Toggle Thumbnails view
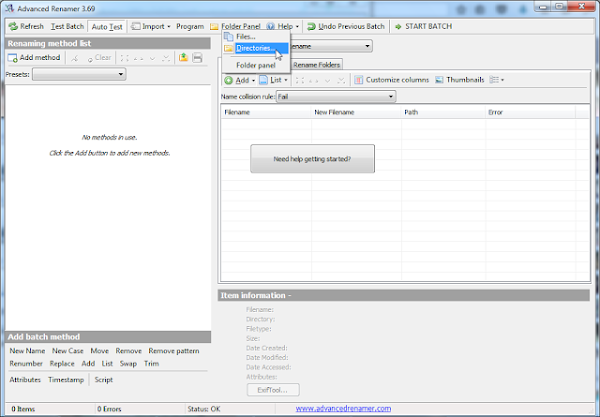The width and height of the screenshot is (600, 417). [460, 80]
